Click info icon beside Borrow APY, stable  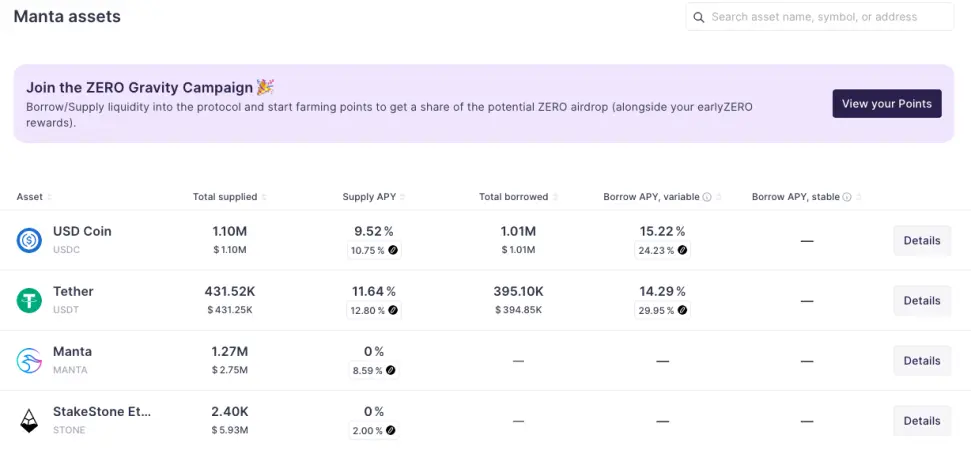(x=847, y=197)
